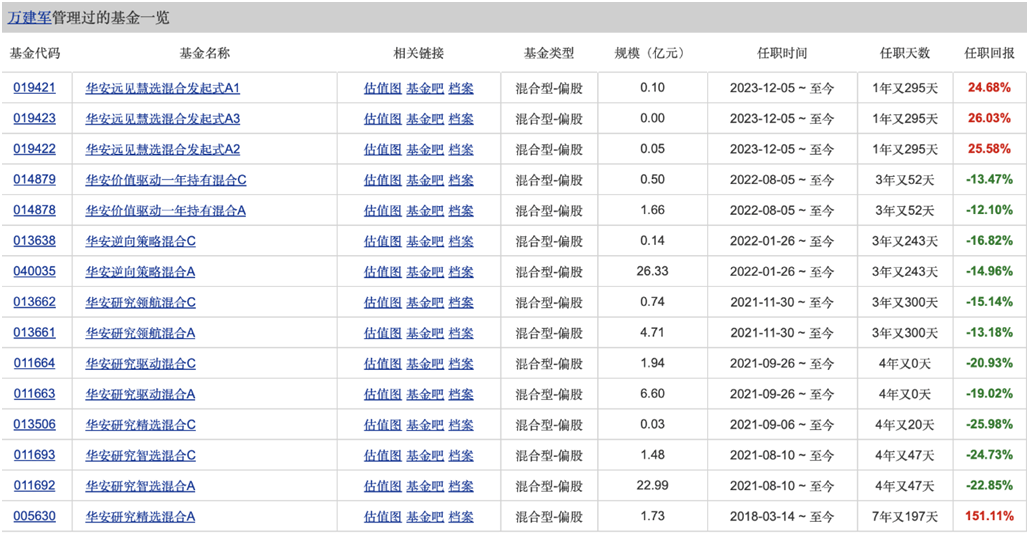Click 估值图 for 华安研究领航混合C

click(382, 303)
